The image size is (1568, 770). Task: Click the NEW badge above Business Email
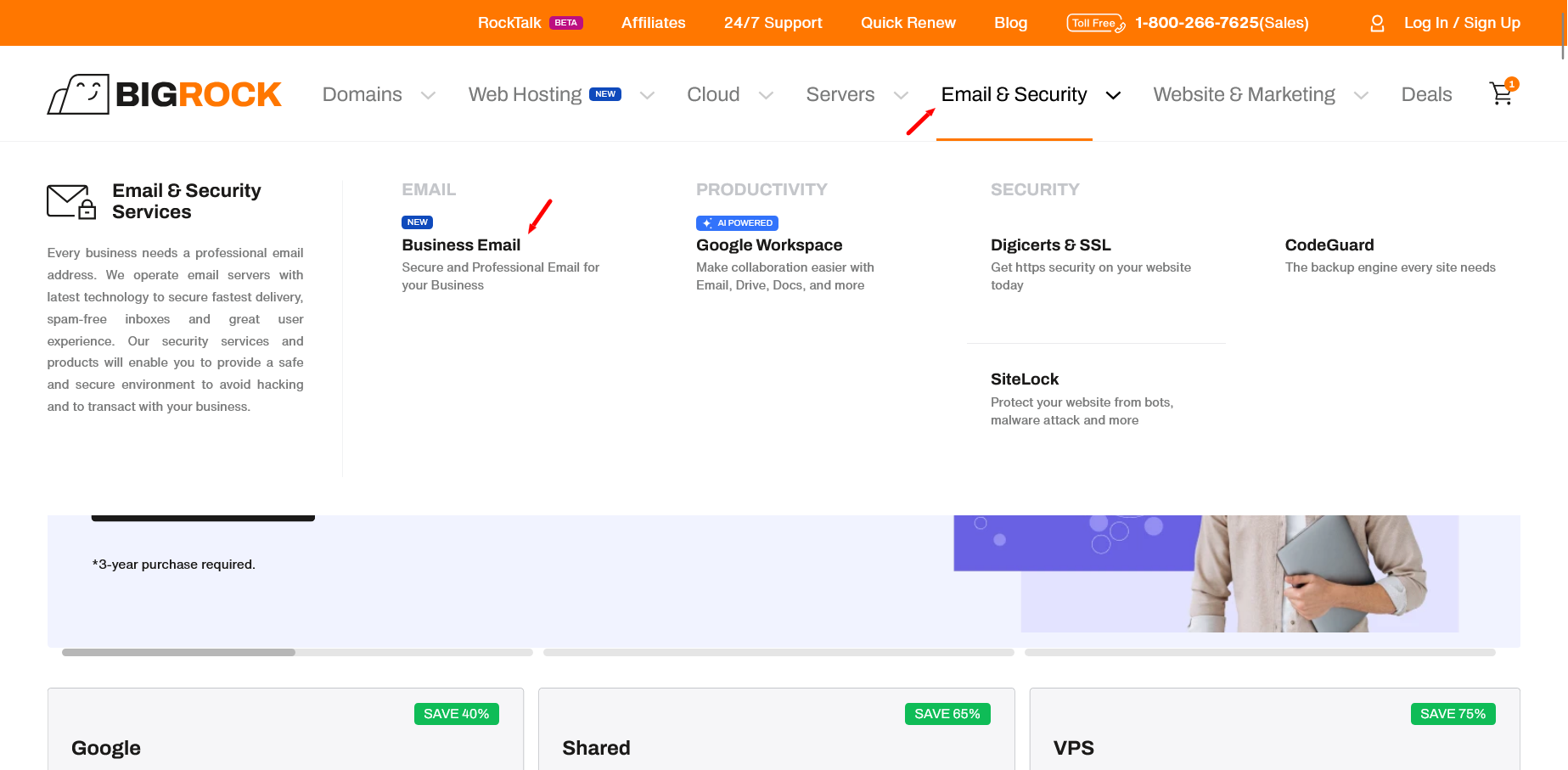tap(417, 222)
